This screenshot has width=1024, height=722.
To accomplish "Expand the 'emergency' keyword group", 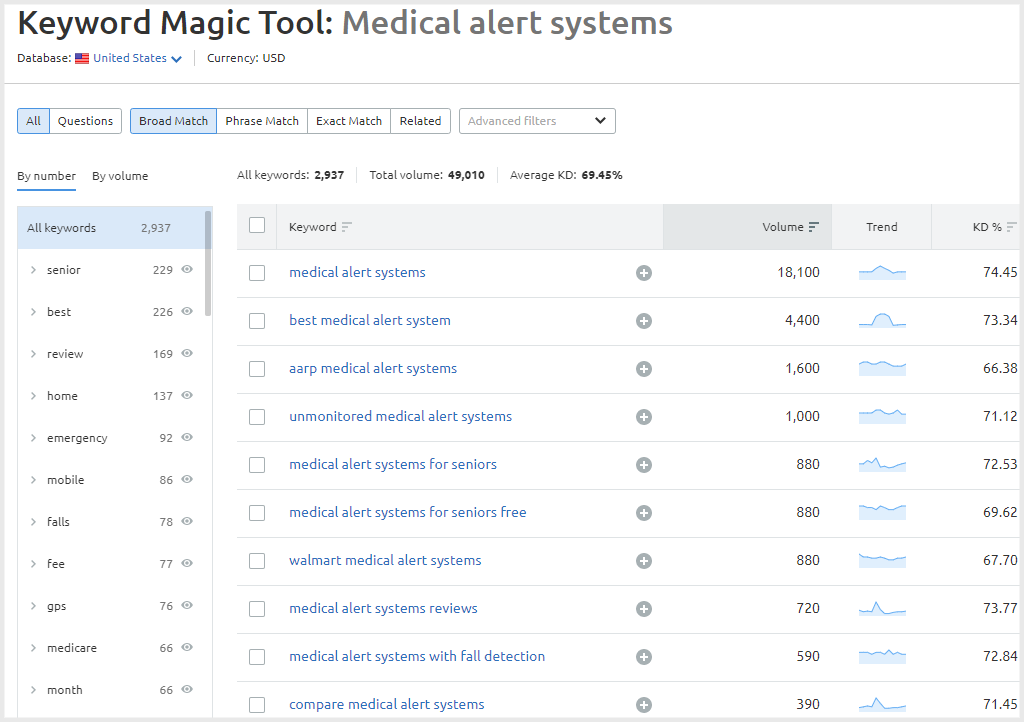I will tap(33, 438).
